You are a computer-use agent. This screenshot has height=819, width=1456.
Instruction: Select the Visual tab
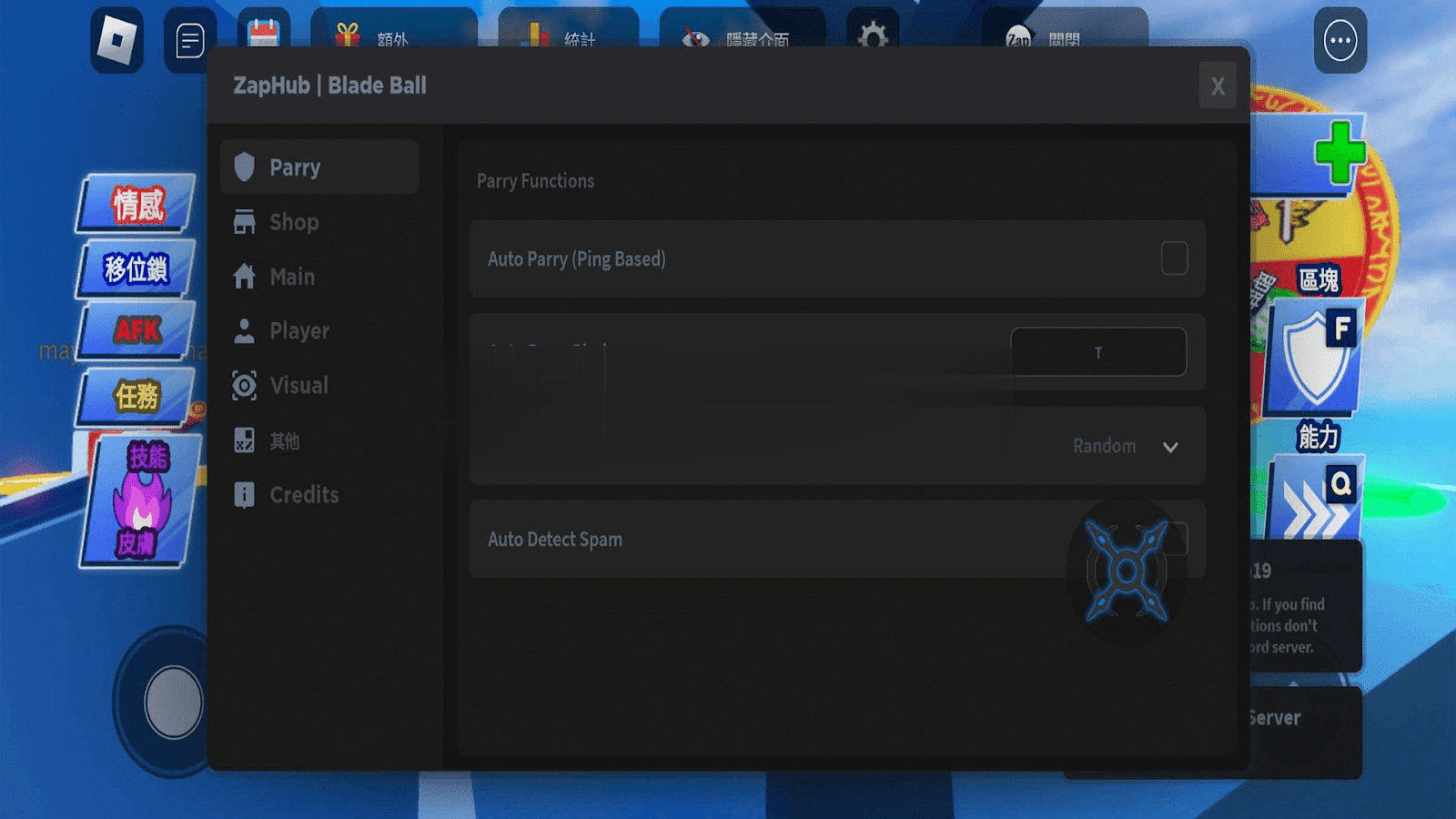[x=298, y=386]
